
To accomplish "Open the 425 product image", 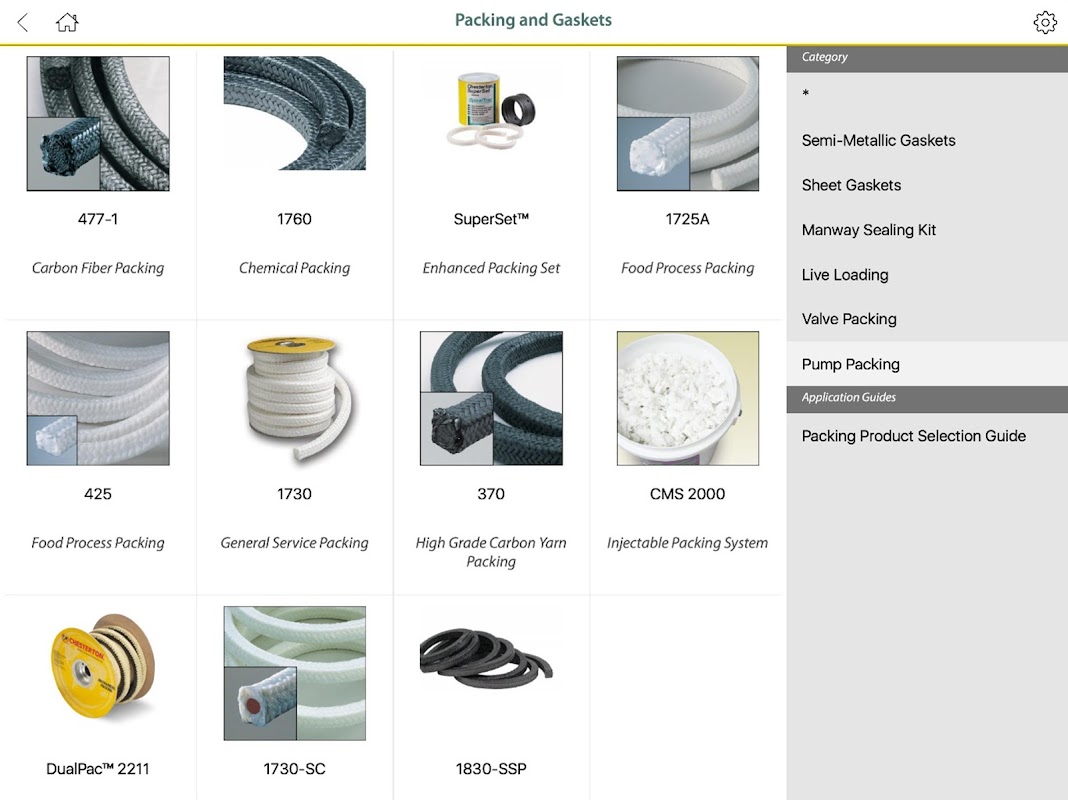I will coord(98,398).
